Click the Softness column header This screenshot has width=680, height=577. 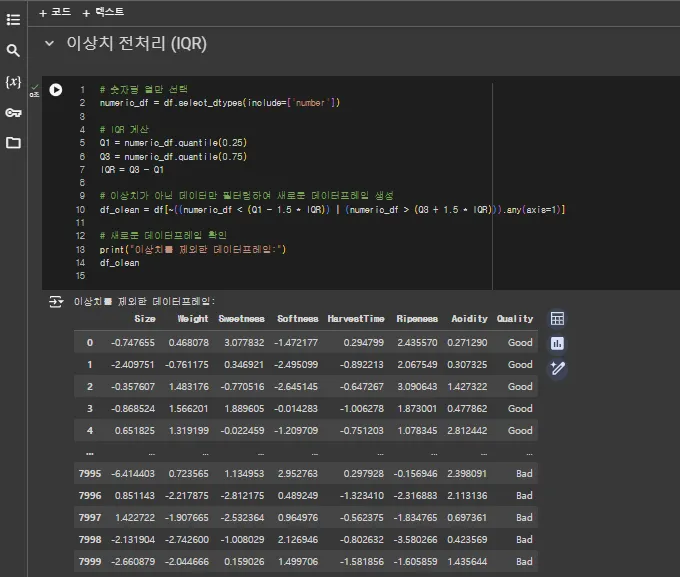(x=298, y=319)
